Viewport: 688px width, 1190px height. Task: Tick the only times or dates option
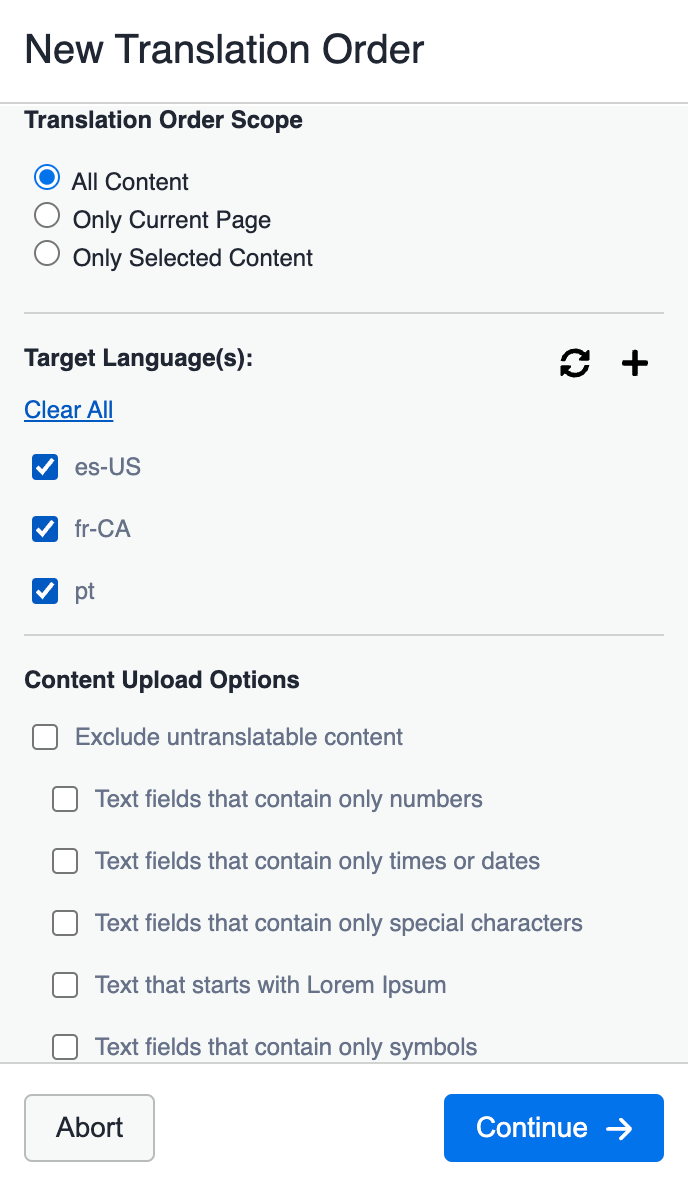coord(65,861)
